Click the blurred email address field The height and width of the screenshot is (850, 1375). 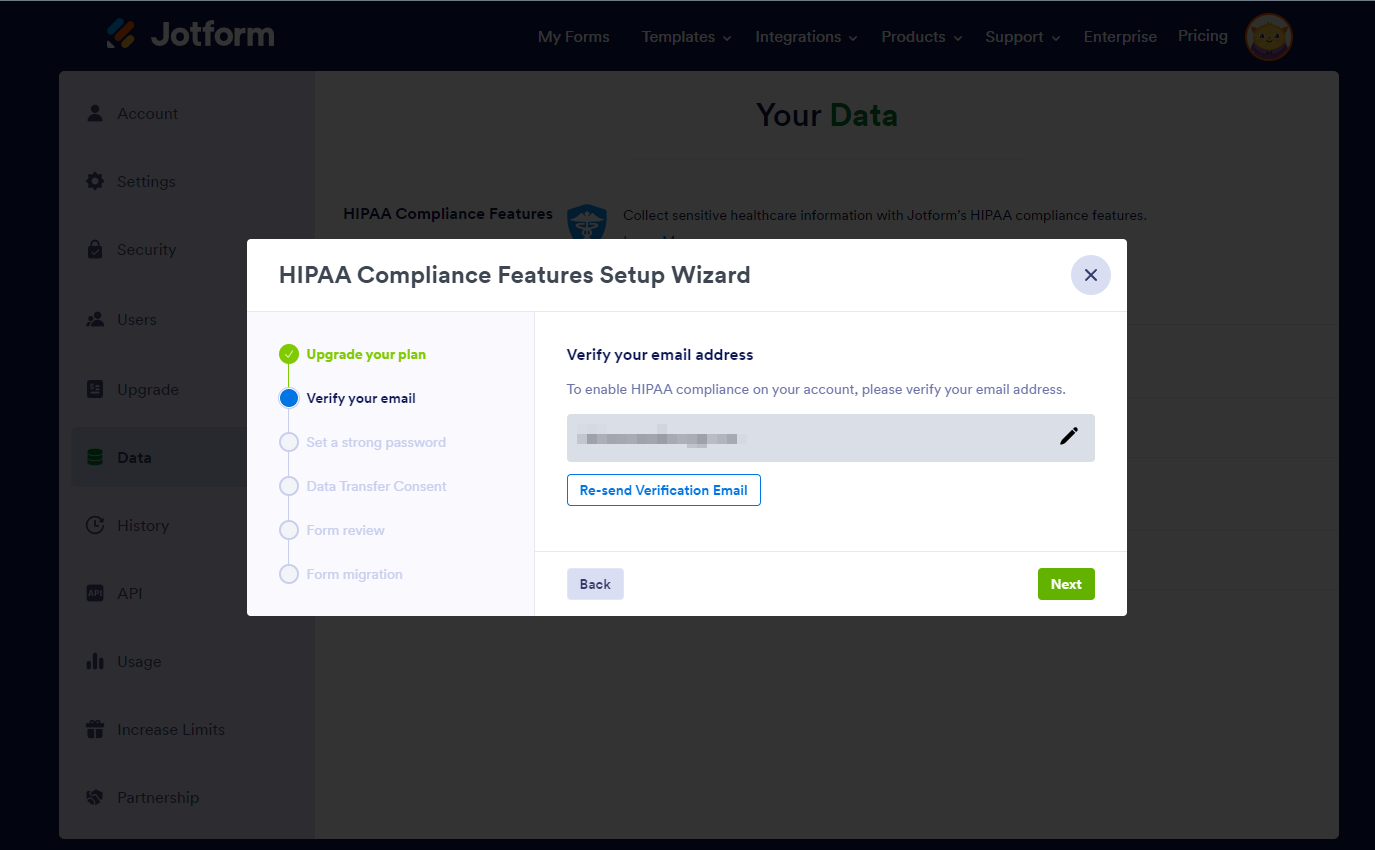(x=800, y=438)
